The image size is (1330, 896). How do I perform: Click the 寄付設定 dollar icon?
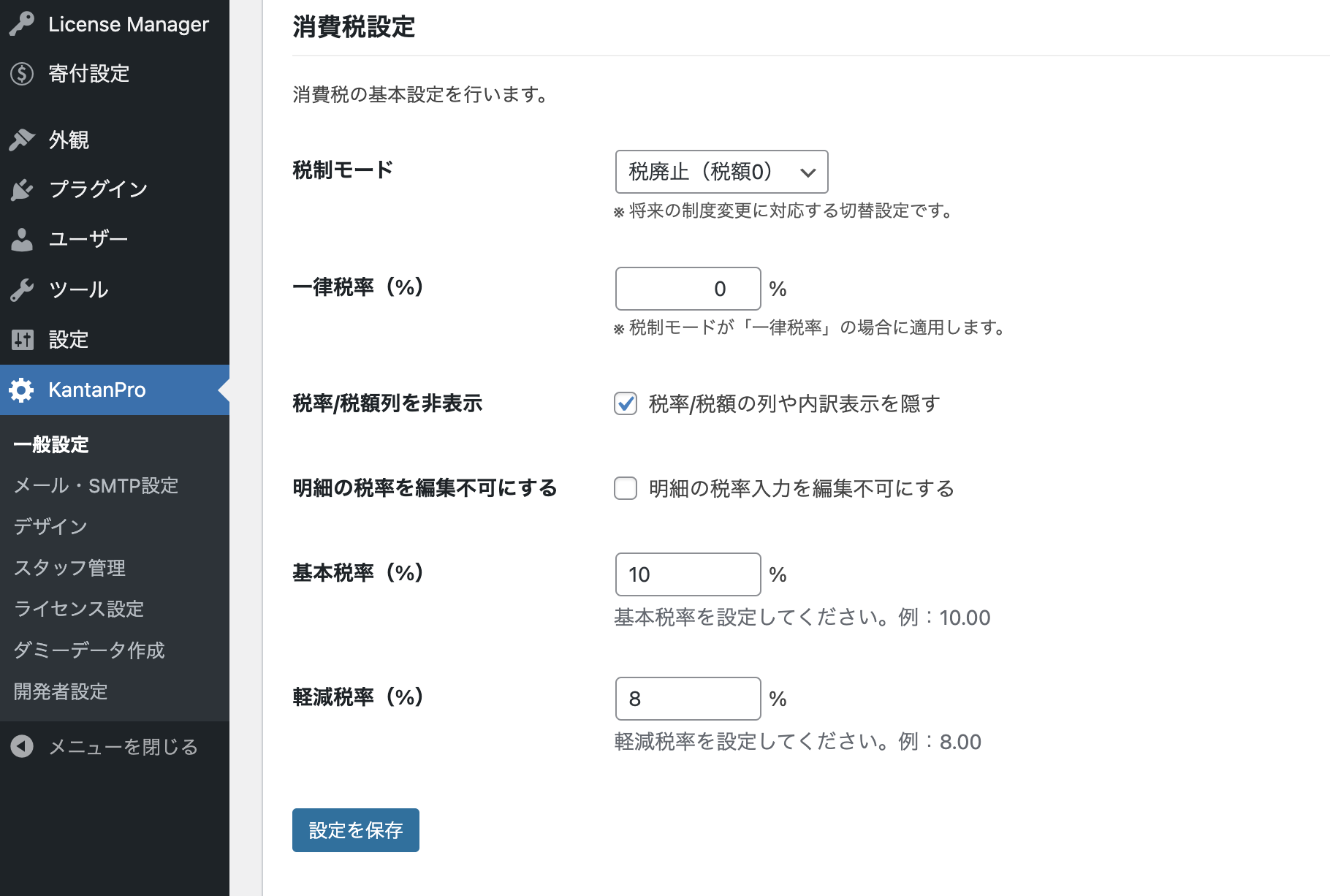click(x=22, y=74)
